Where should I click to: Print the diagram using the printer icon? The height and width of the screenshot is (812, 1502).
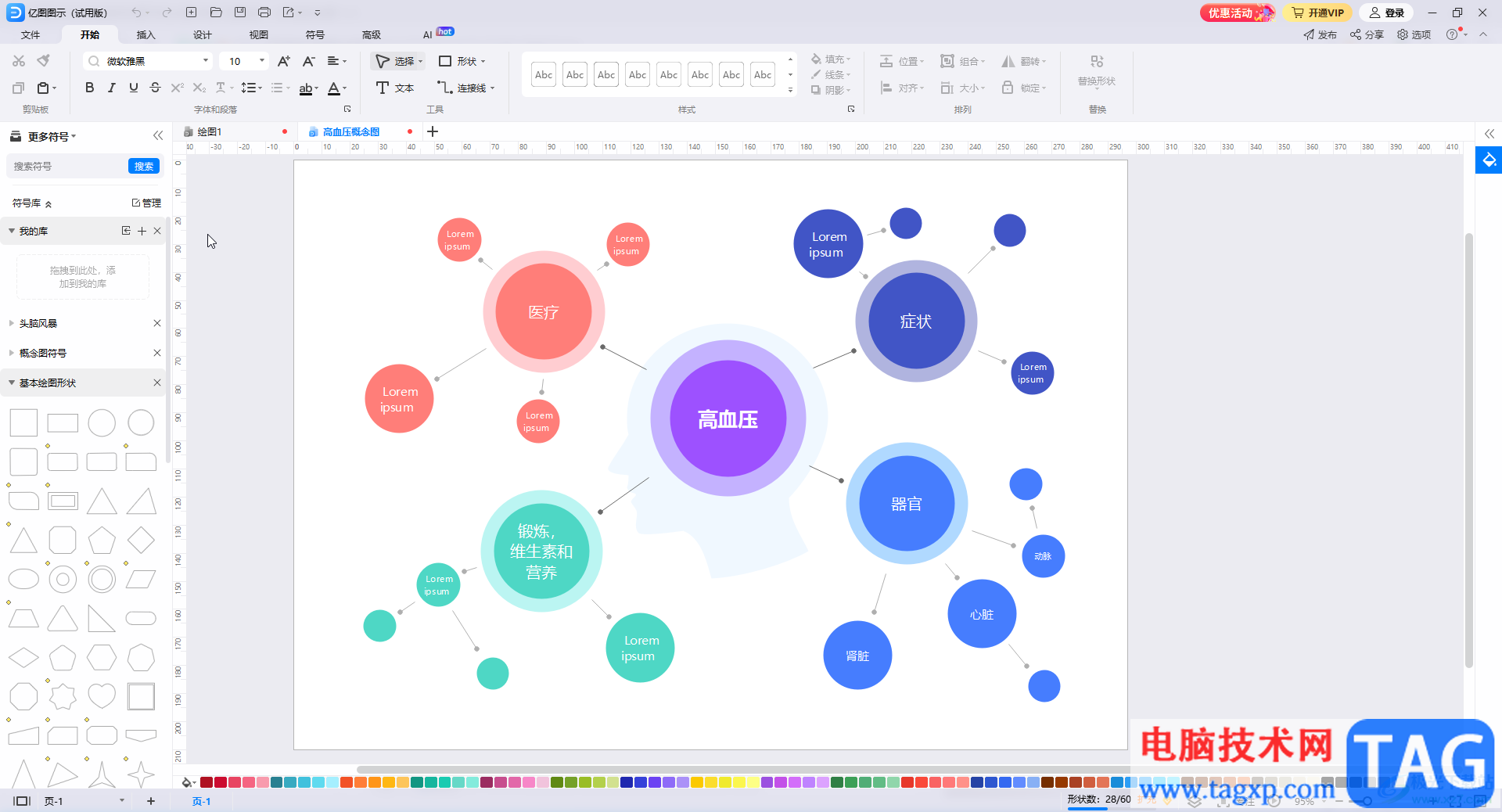pyautogui.click(x=264, y=13)
